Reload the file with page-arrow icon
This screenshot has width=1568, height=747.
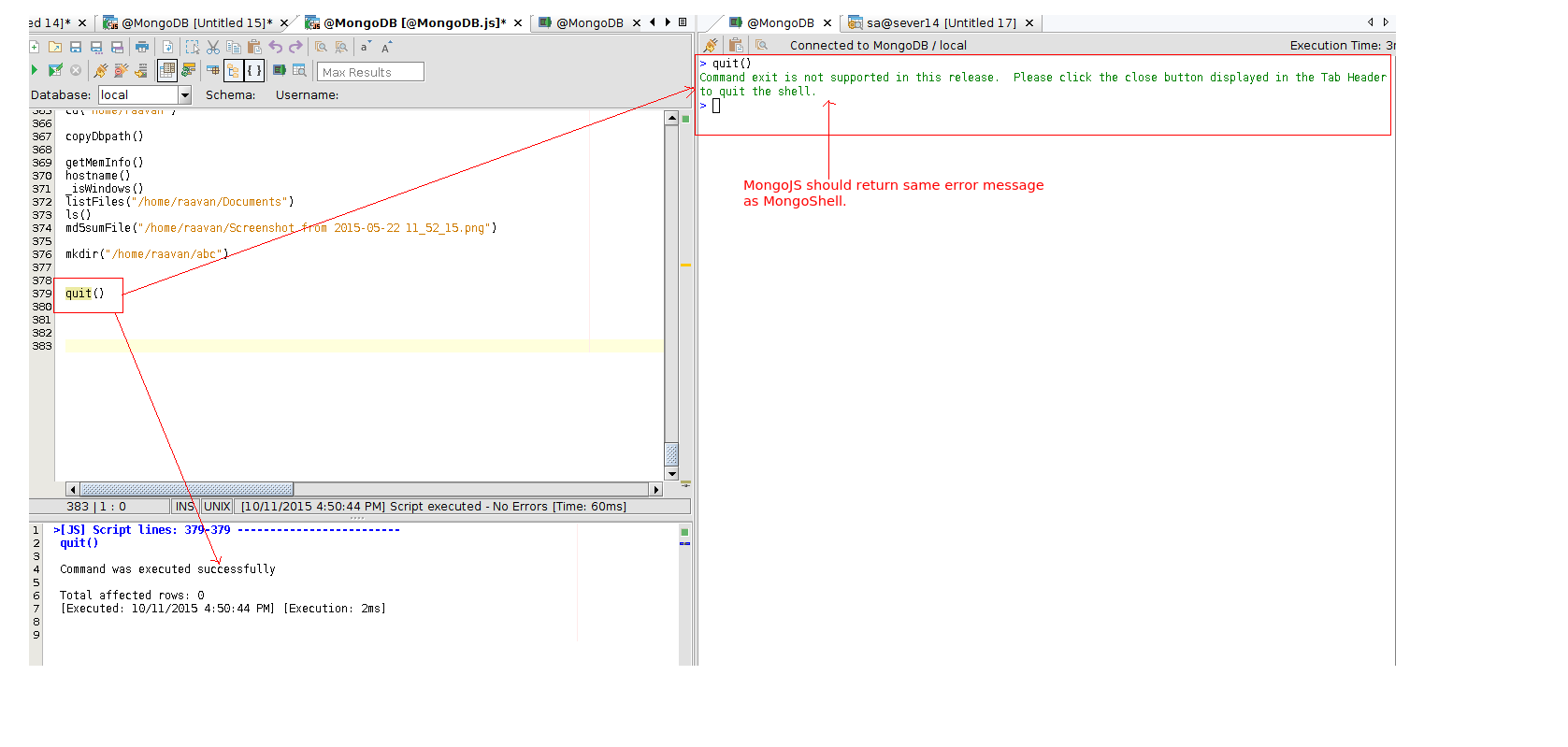[x=168, y=47]
